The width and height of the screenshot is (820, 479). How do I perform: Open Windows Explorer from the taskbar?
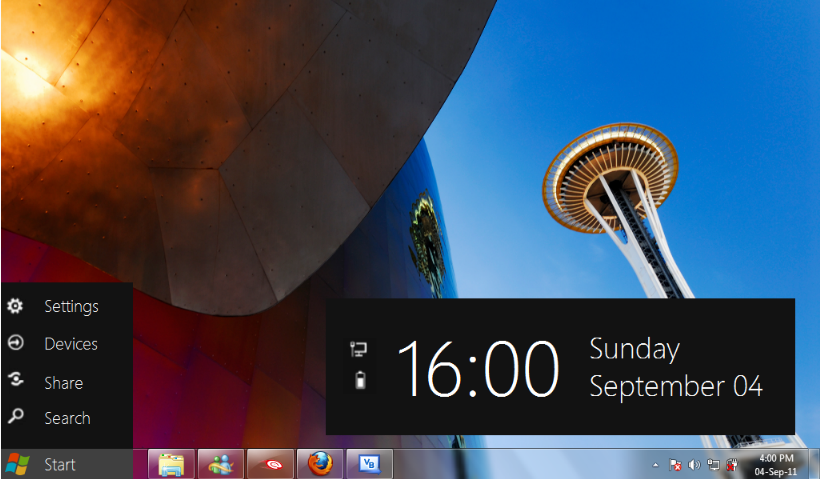tap(172, 464)
